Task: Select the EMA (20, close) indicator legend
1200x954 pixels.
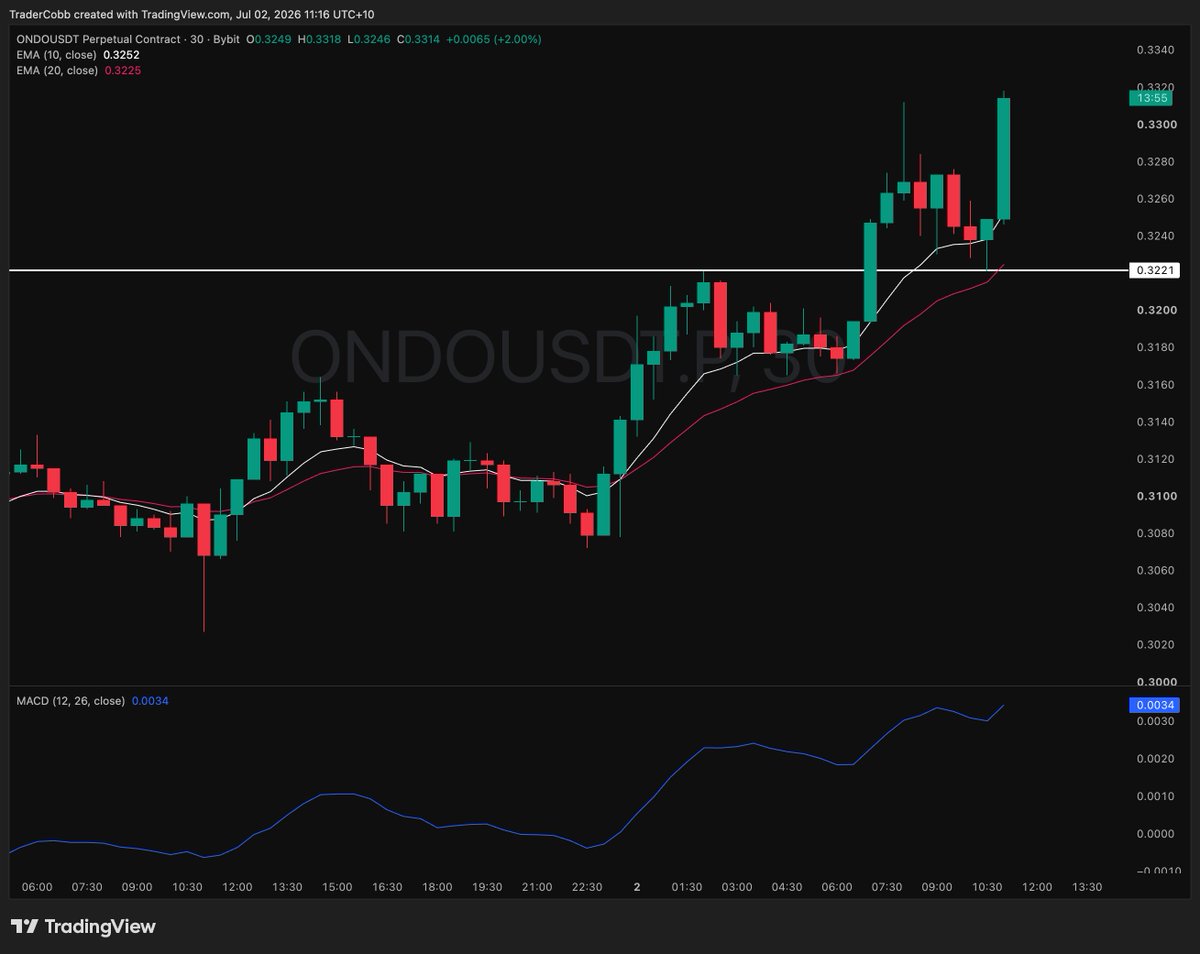Action: tap(57, 71)
